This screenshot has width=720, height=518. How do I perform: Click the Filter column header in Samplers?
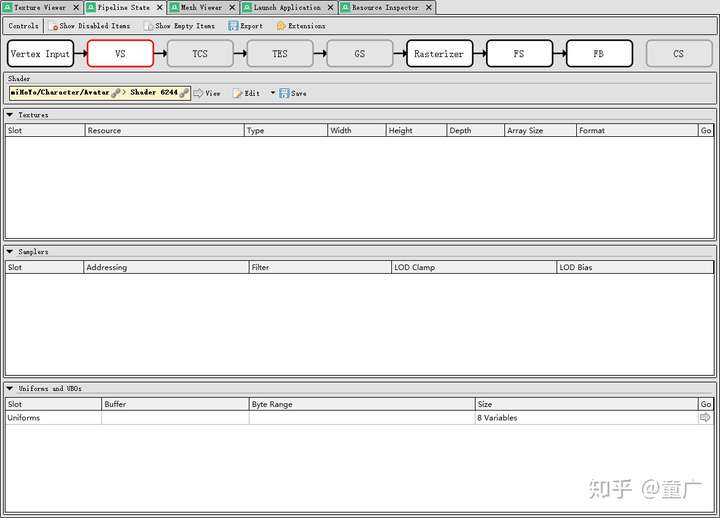(320, 267)
